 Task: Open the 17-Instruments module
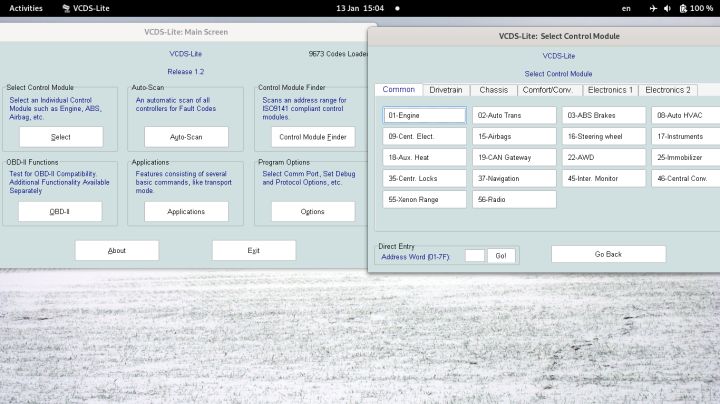click(686, 136)
